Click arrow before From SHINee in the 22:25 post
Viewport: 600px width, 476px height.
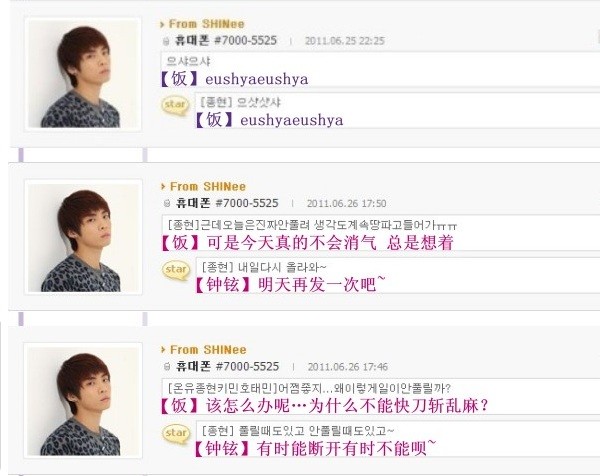pos(162,24)
